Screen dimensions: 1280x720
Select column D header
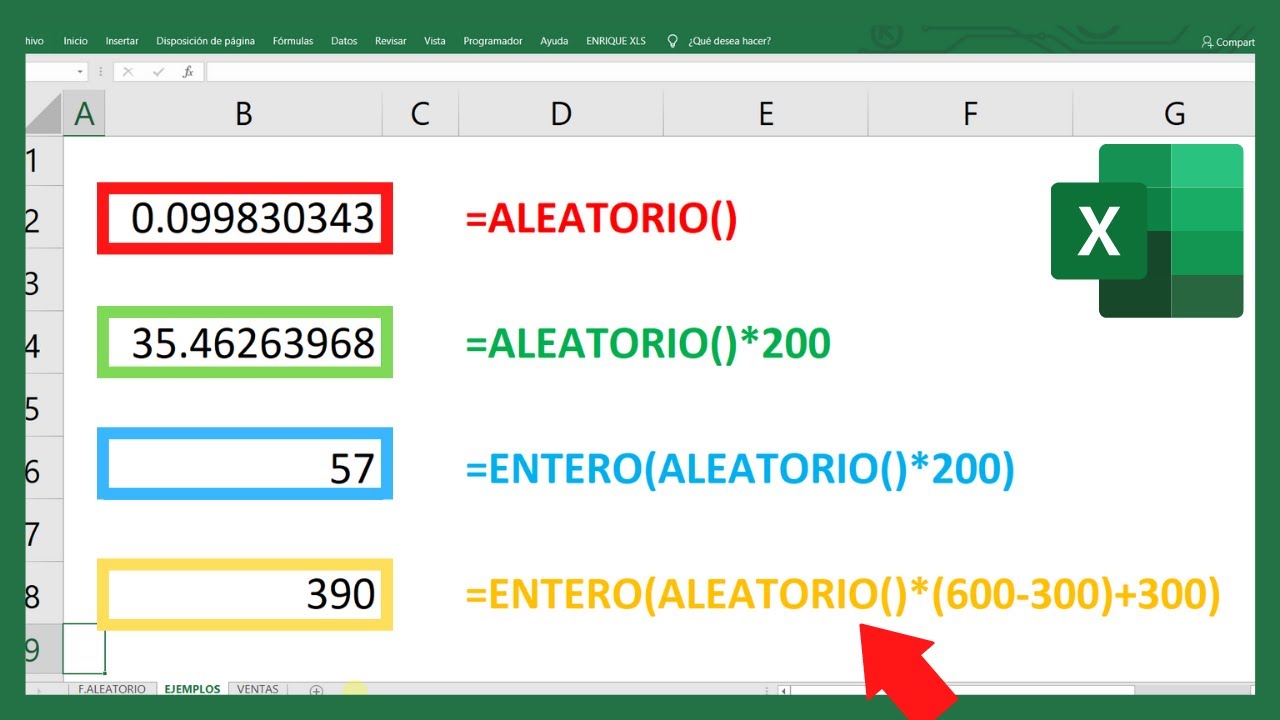coord(561,114)
